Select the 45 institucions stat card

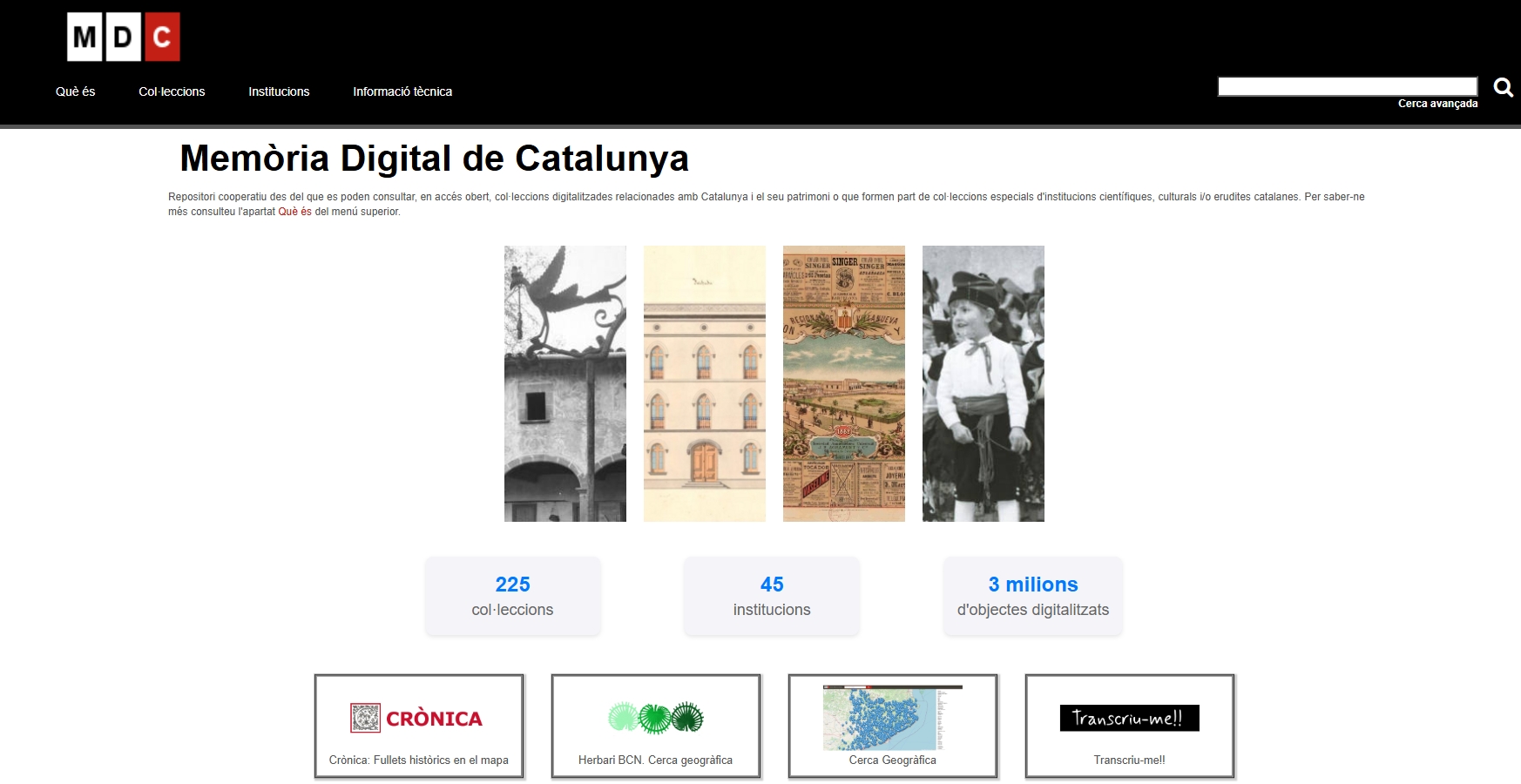point(772,597)
